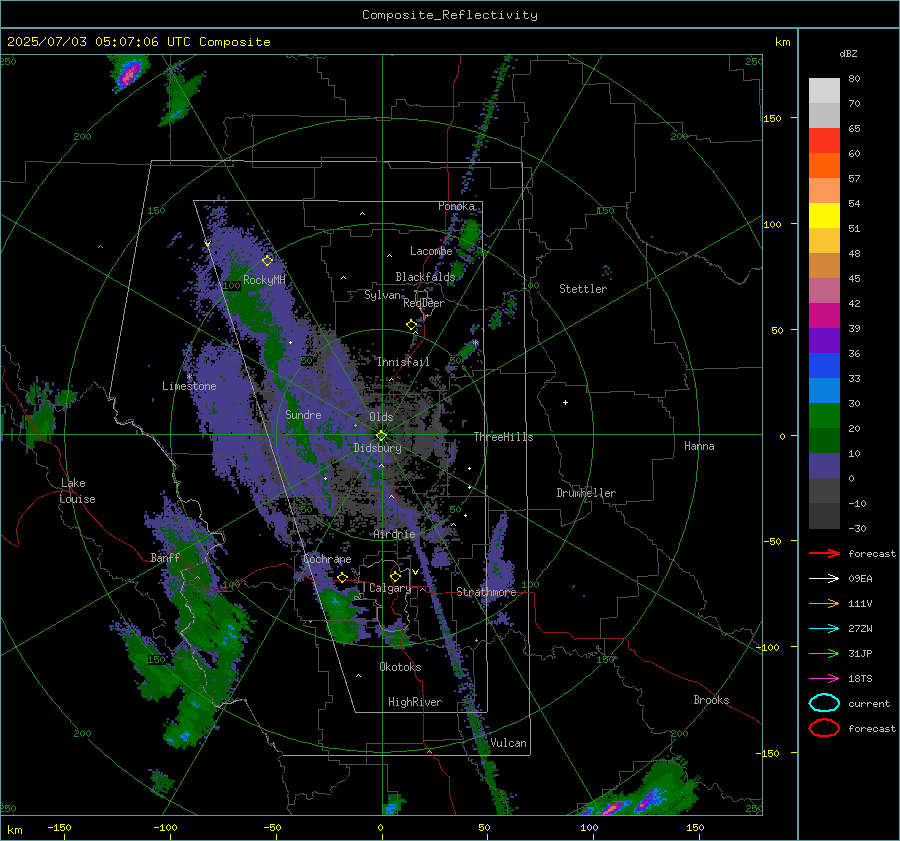Screen dimensions: 900x841
Task: Click yellow radar-site diamond below Olds
Action: [x=381, y=436]
